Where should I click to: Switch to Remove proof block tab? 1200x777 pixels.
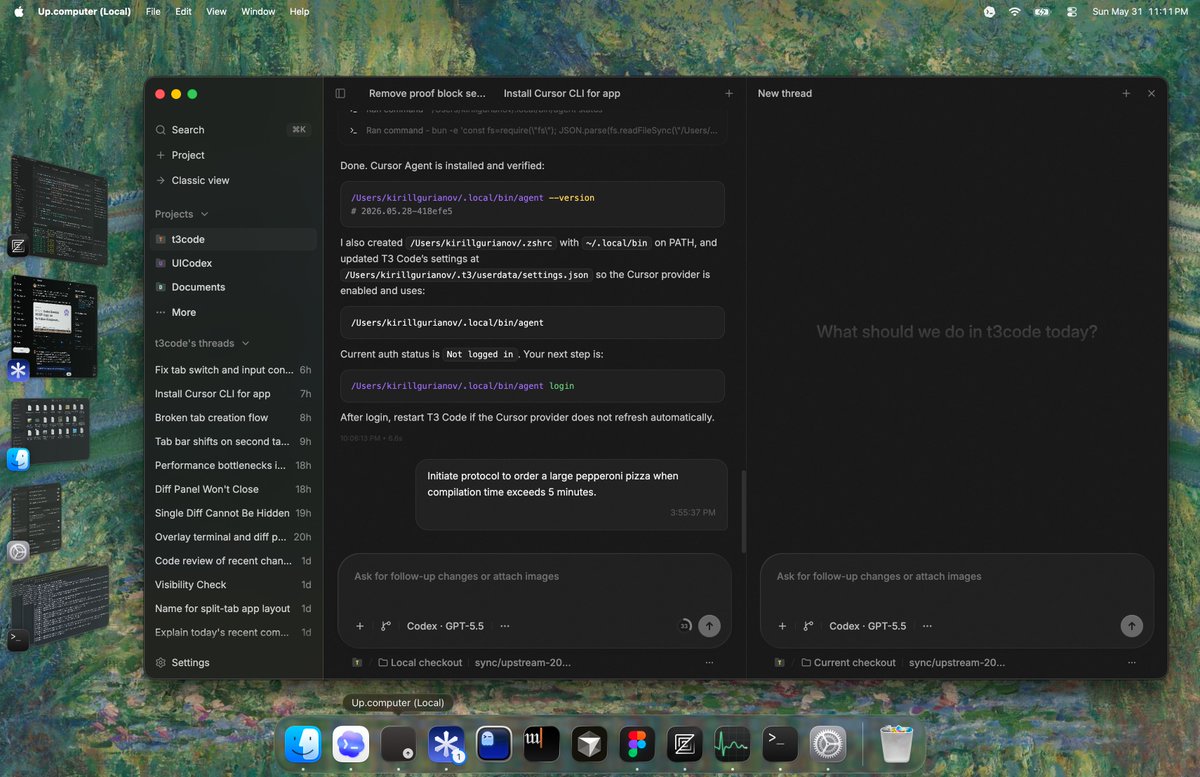(x=427, y=93)
